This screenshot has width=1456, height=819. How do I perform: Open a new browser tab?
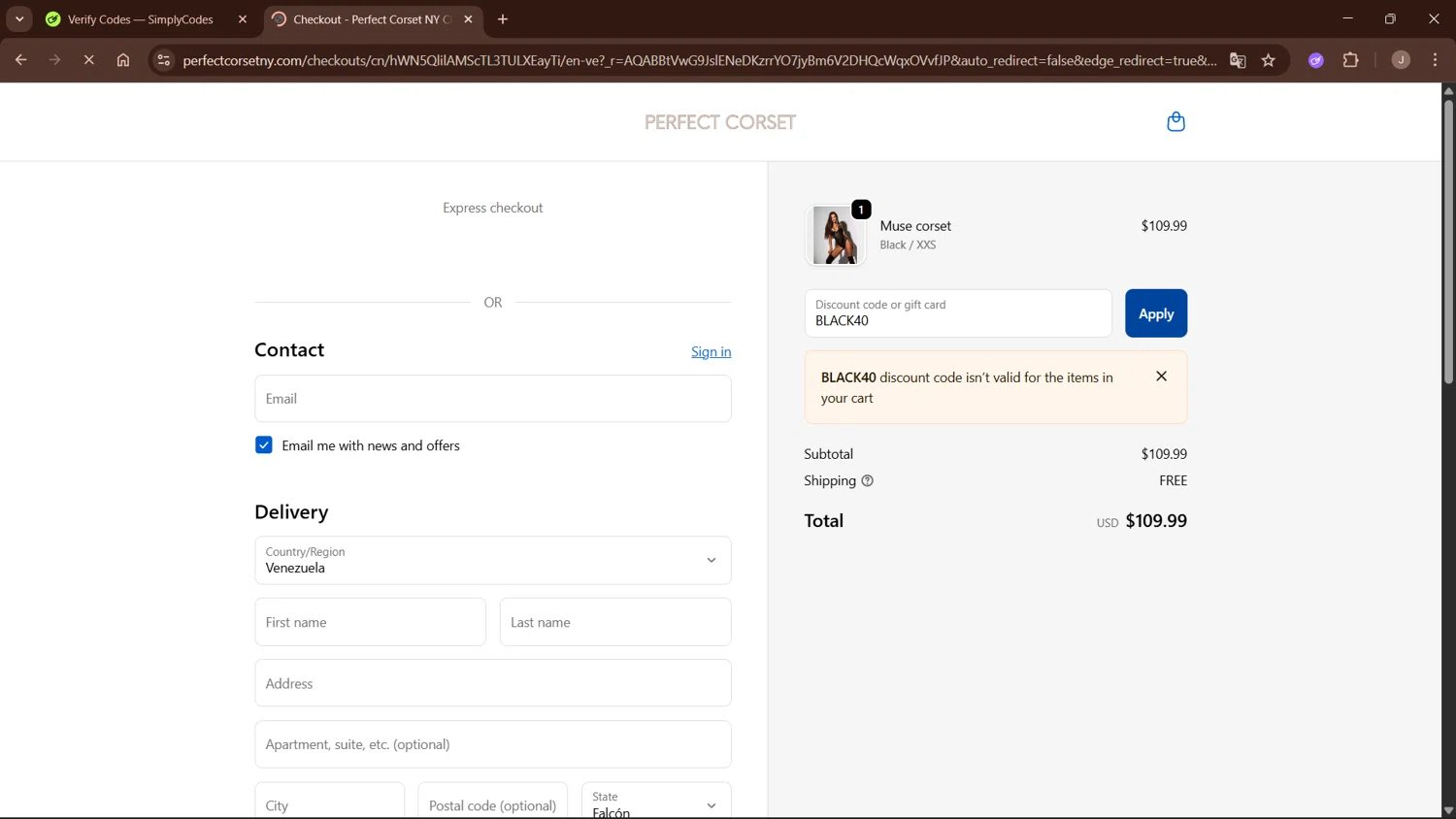[x=503, y=19]
